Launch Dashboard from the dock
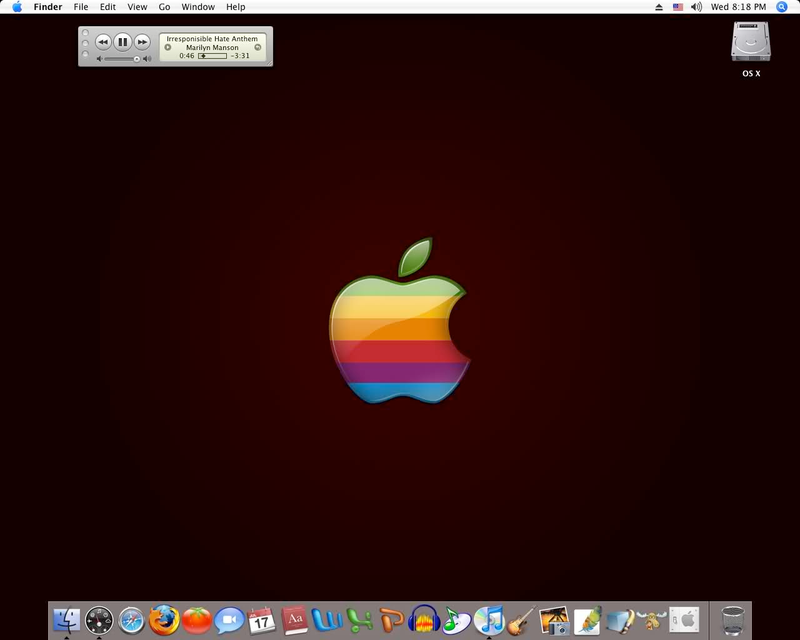This screenshot has height=640, width=800. pos(99,620)
